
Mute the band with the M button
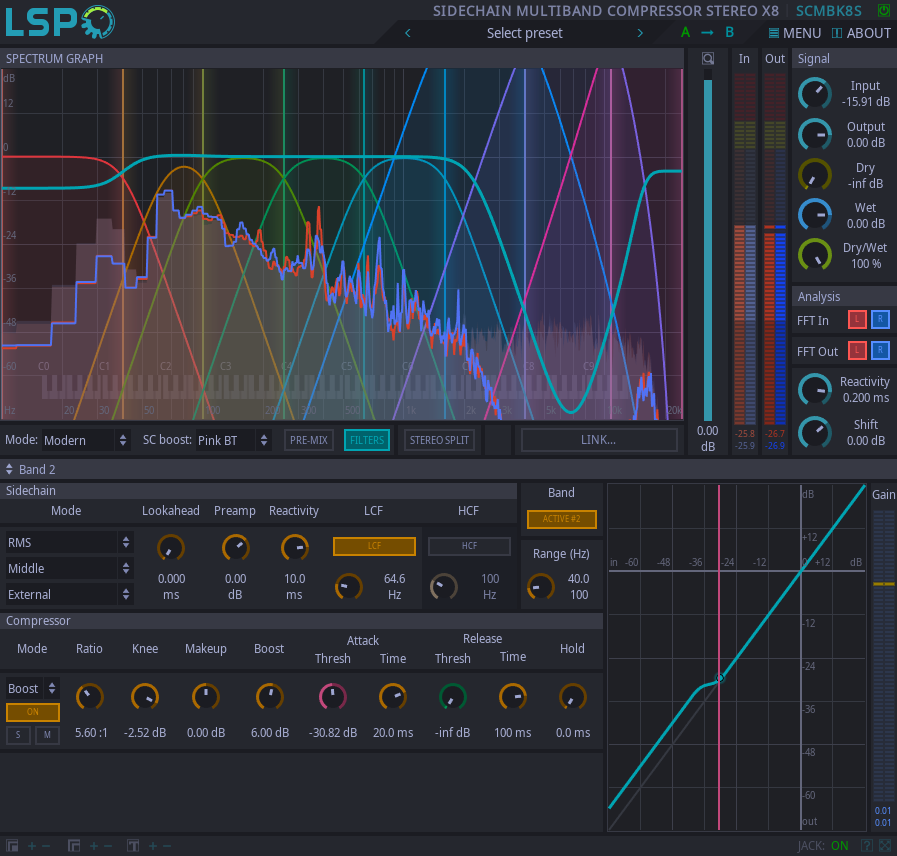(x=47, y=735)
